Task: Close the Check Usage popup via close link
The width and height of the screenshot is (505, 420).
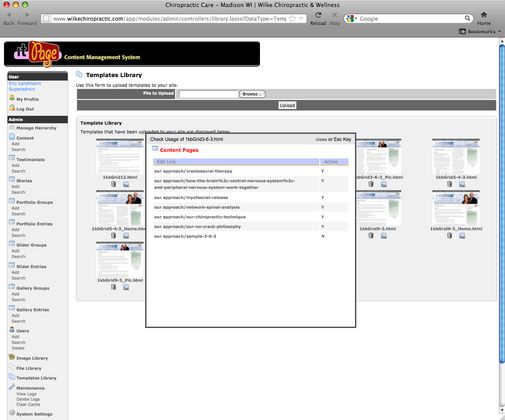Action: click(321, 139)
